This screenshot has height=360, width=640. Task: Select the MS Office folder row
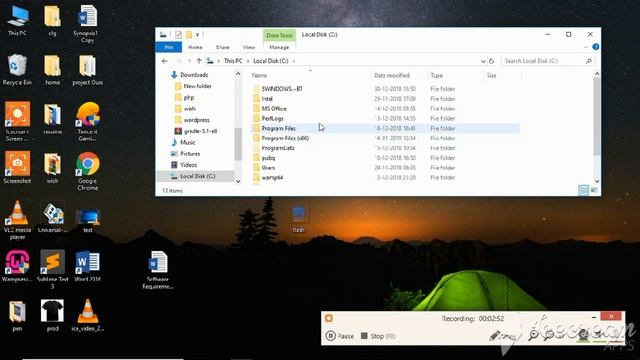click(384, 109)
